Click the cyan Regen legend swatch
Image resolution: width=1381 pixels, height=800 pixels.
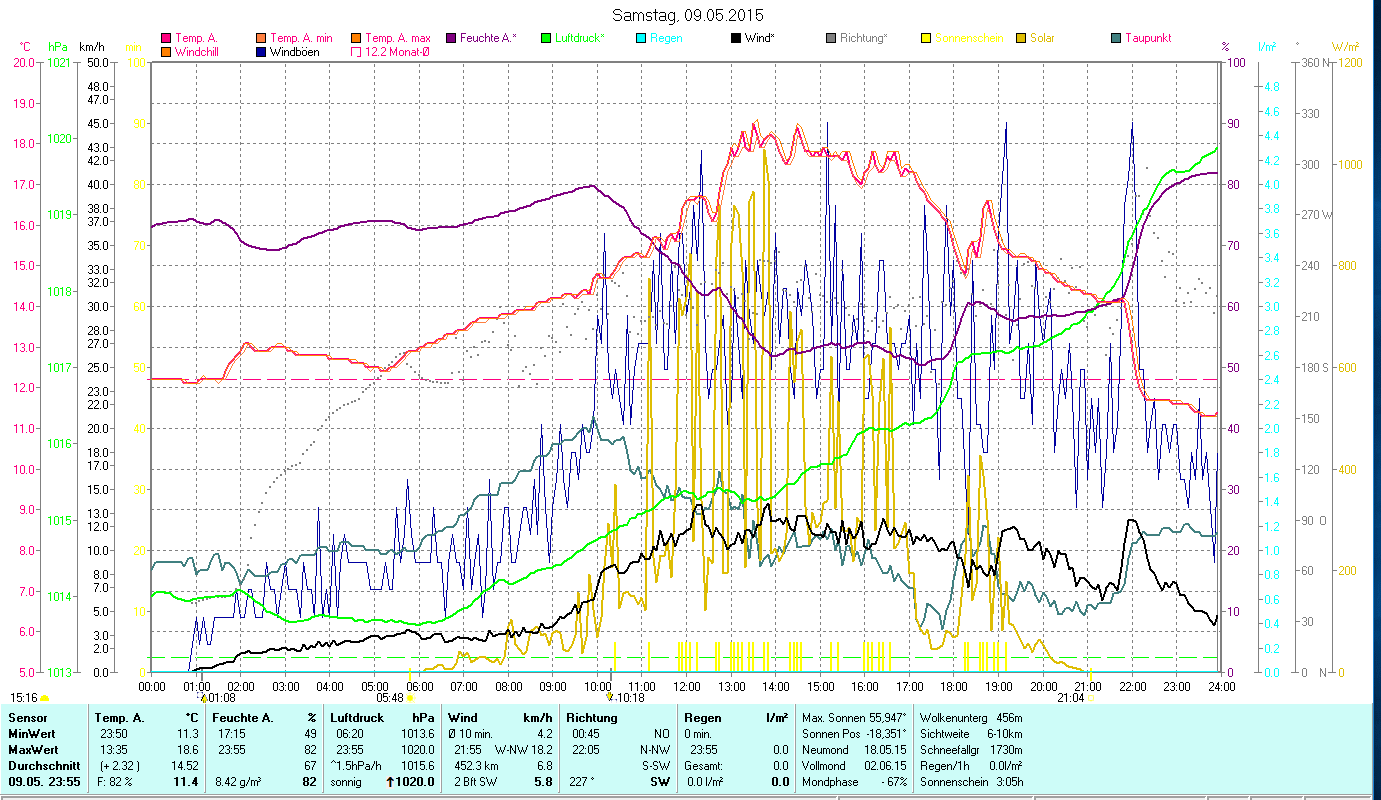[641, 38]
